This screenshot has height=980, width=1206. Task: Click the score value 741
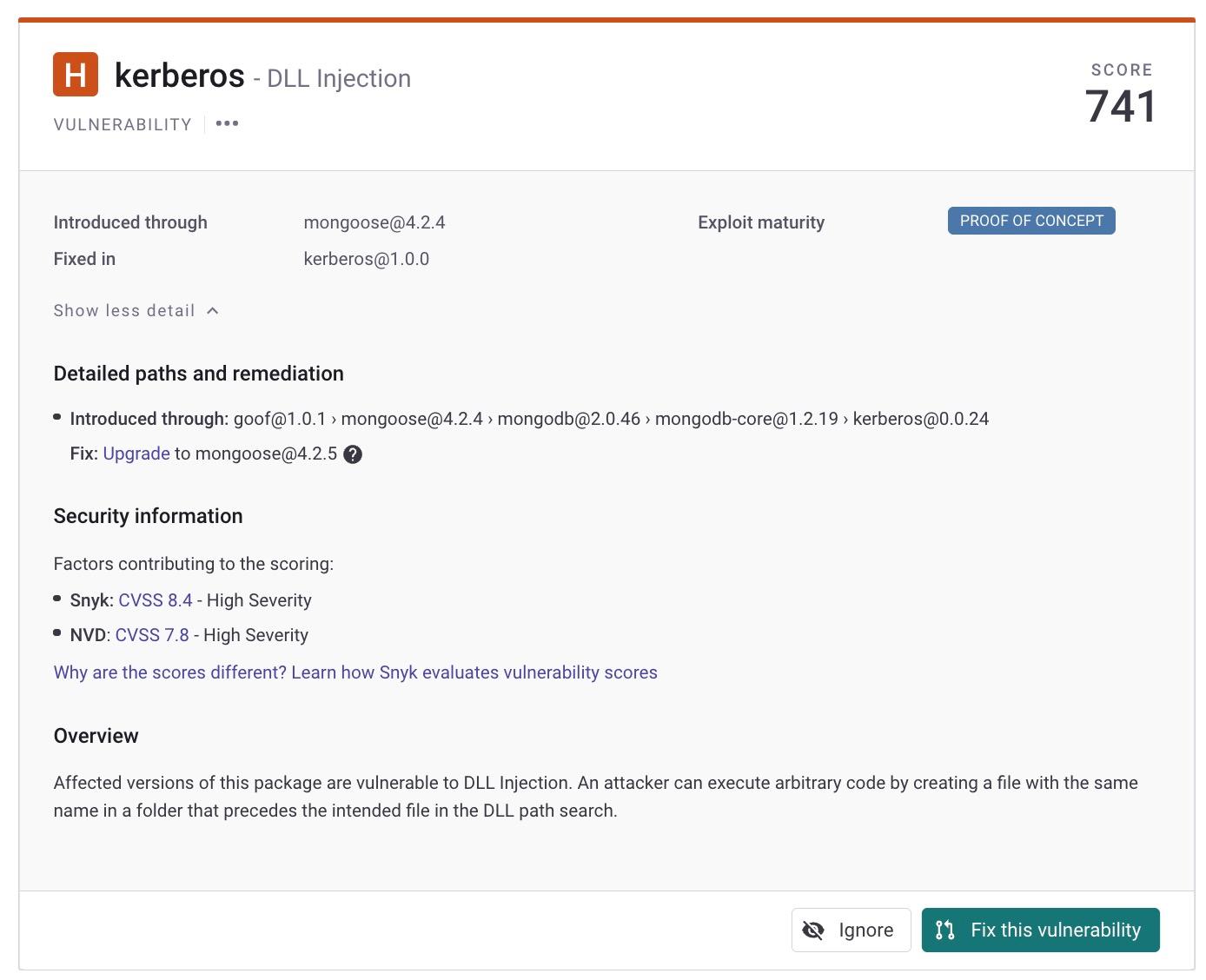1121,107
